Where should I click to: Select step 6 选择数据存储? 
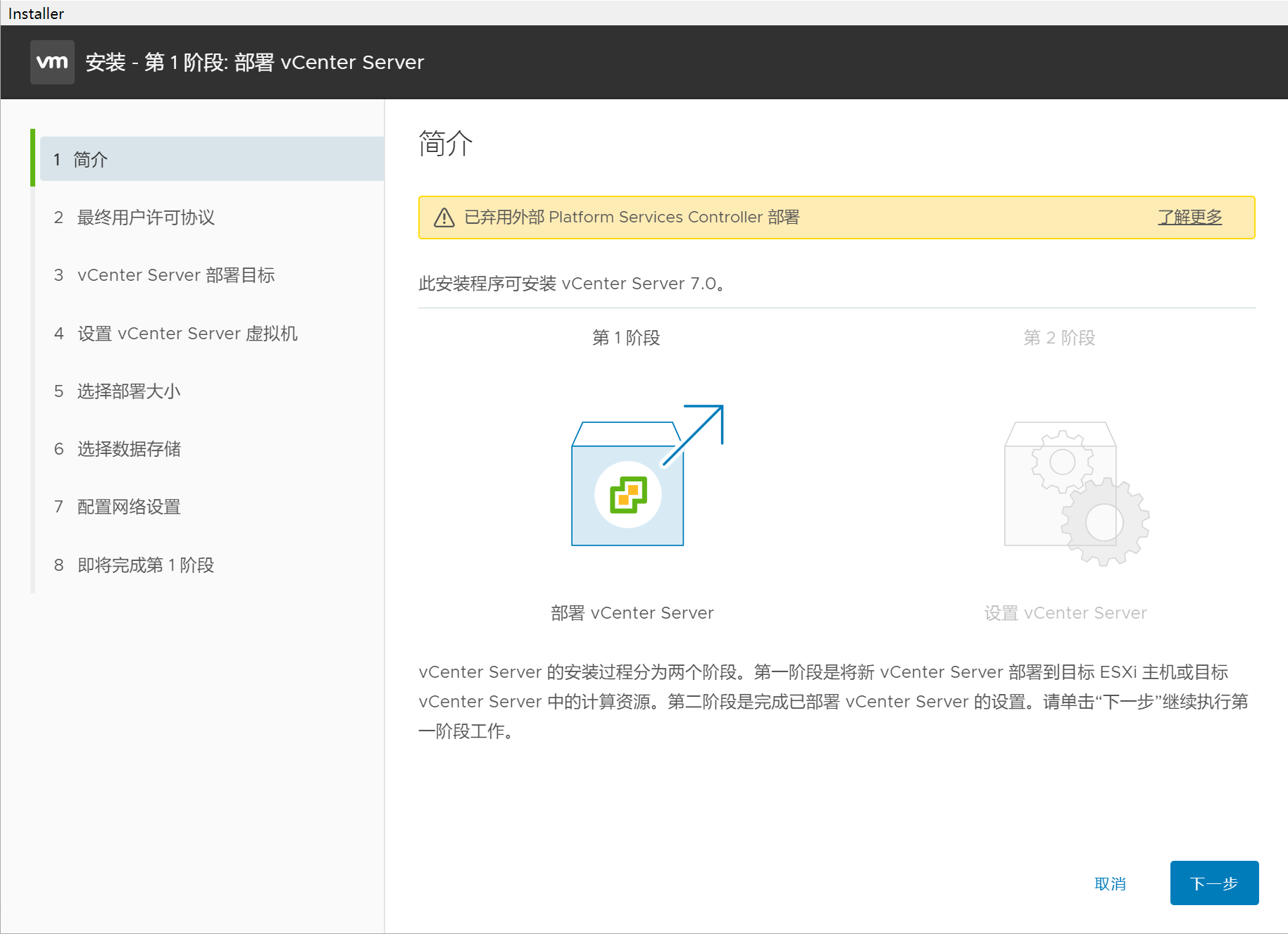[x=128, y=449]
